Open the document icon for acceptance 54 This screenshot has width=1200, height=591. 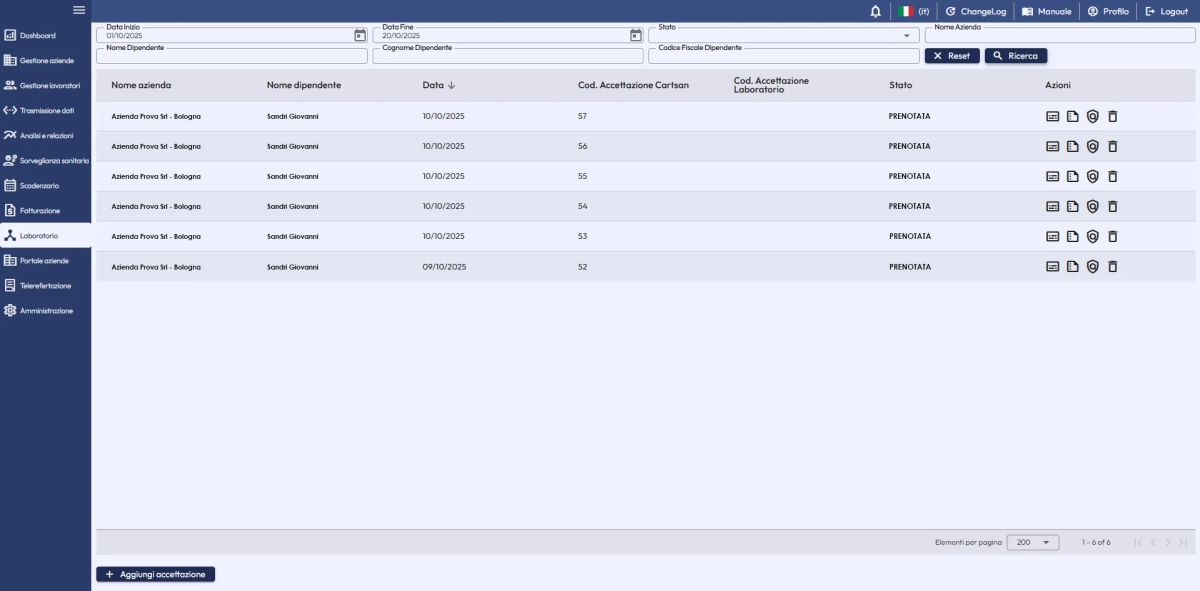coord(1073,207)
